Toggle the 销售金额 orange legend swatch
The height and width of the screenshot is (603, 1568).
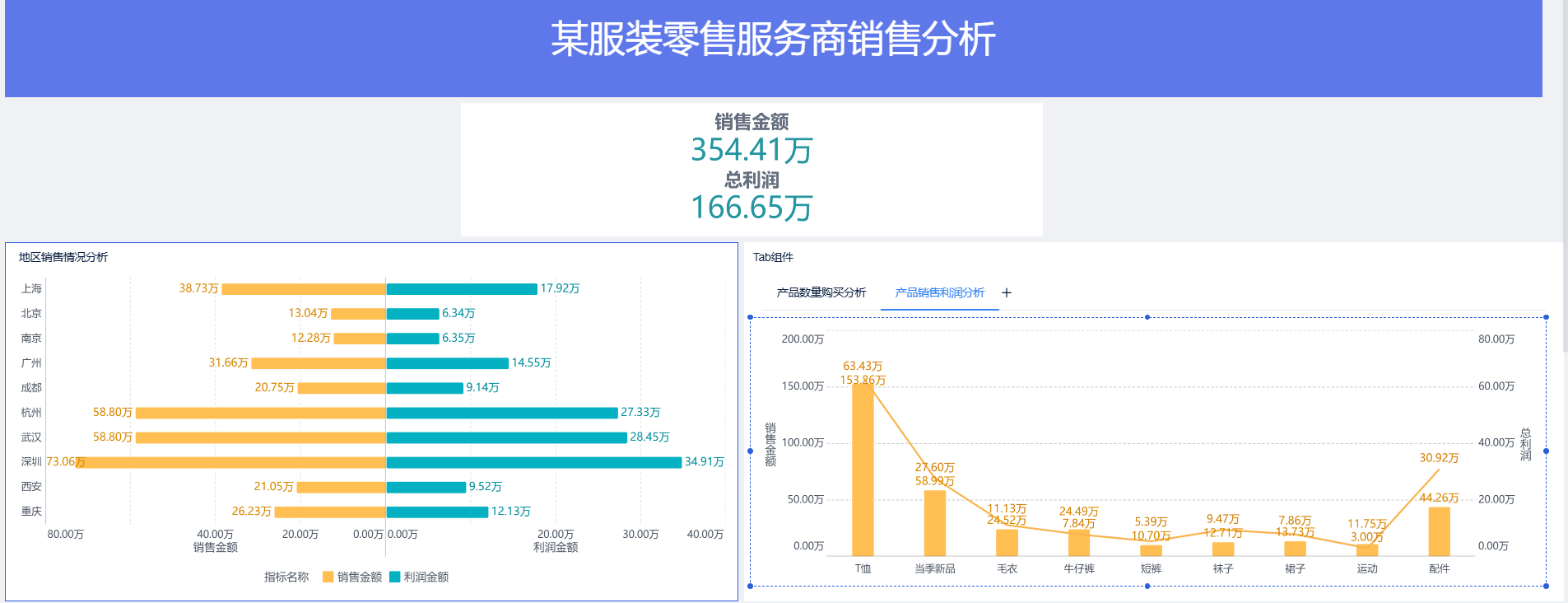(x=328, y=577)
